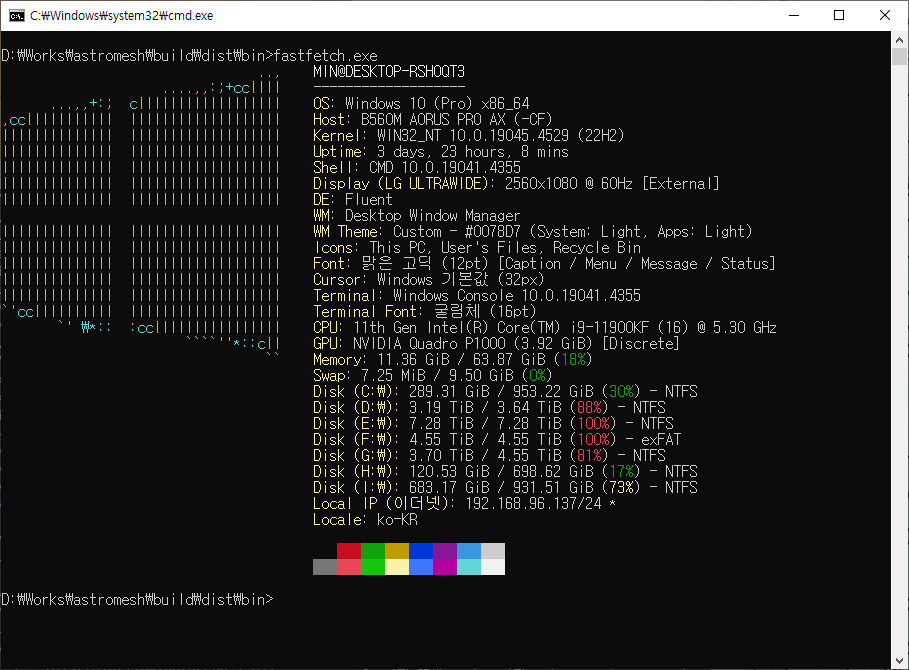This screenshot has width=909, height=670.
Task: Click the scrollbar up arrow
Action: coord(900,40)
